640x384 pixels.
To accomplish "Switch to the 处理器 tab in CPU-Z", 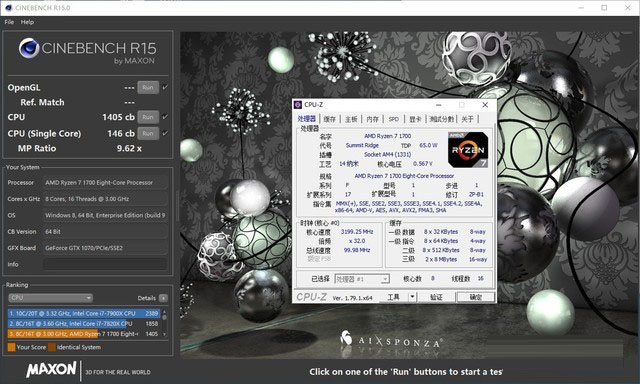I will coord(307,119).
